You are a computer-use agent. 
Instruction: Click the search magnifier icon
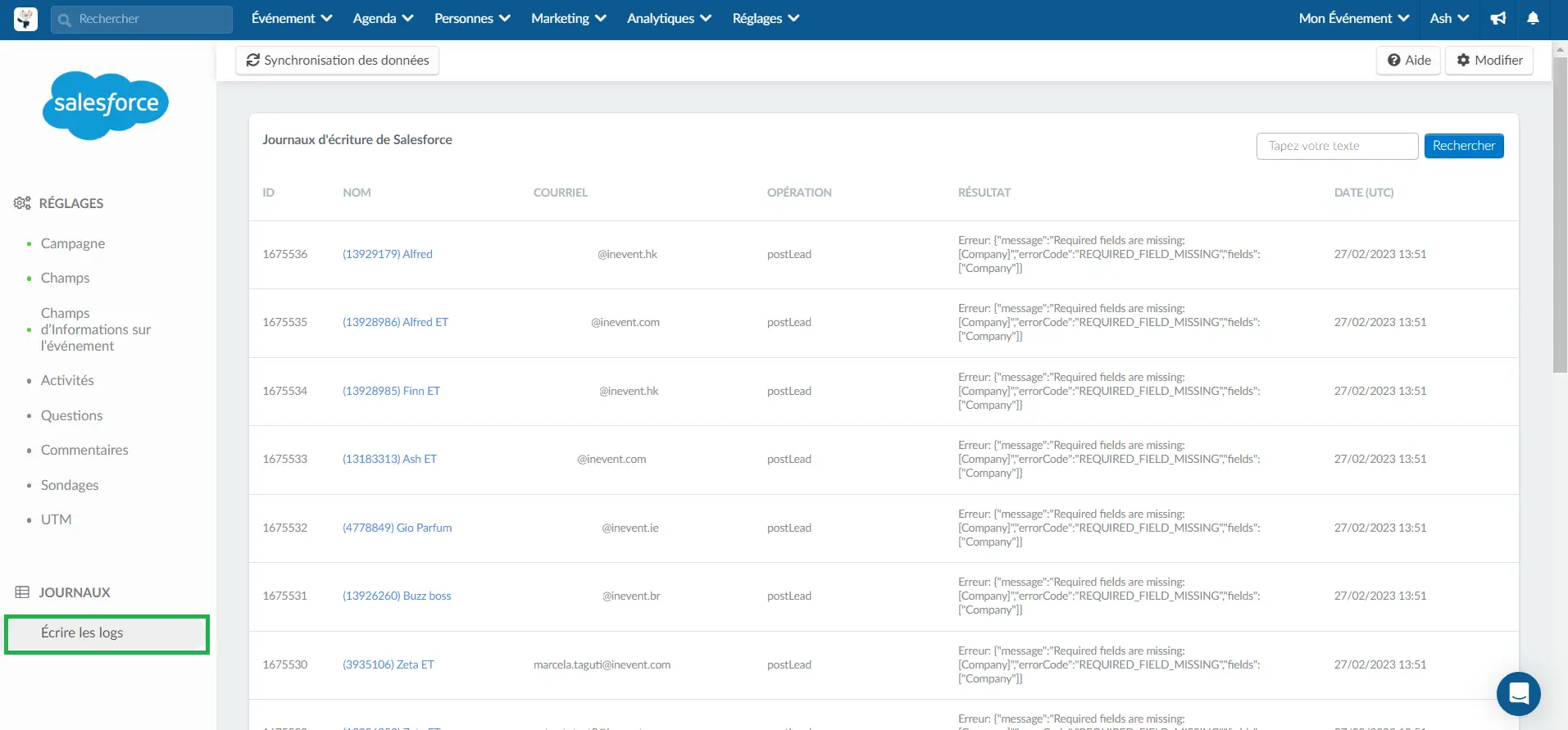click(65, 20)
